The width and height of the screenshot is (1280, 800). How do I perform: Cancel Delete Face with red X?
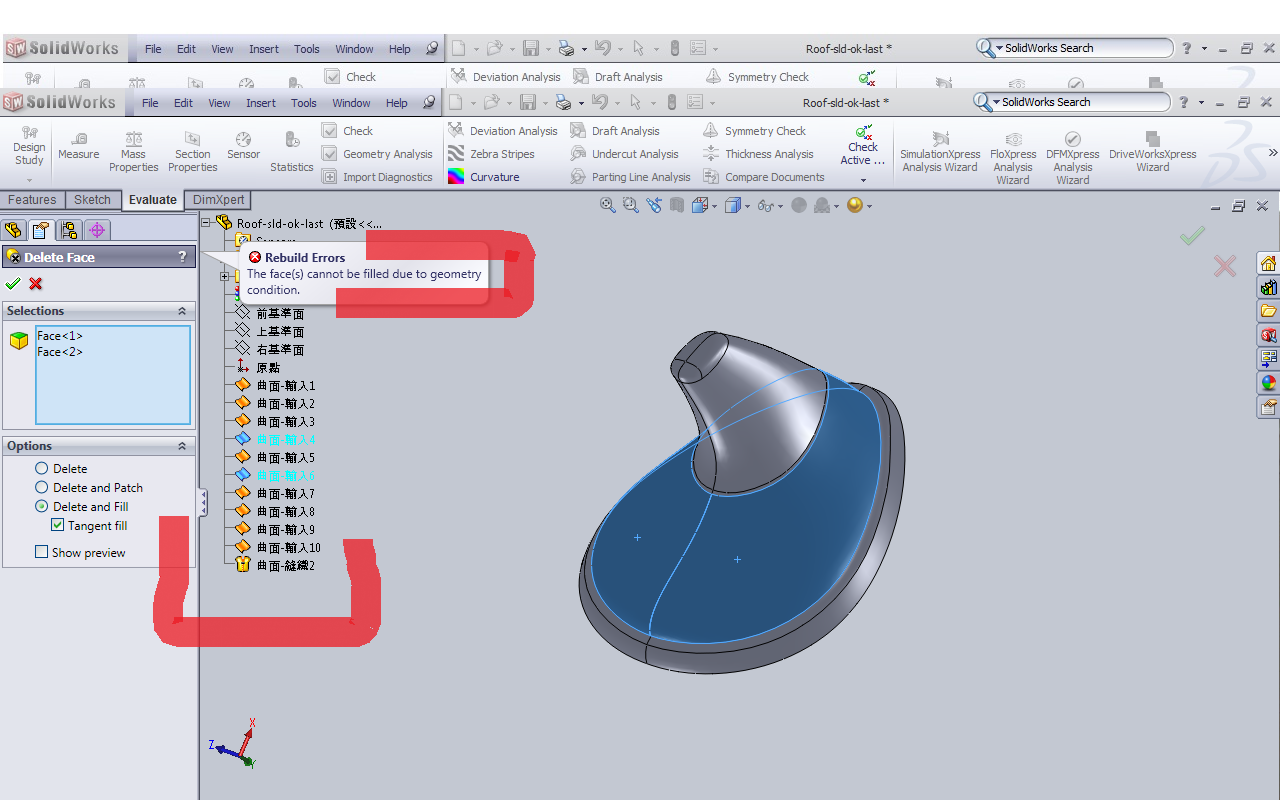(x=36, y=283)
